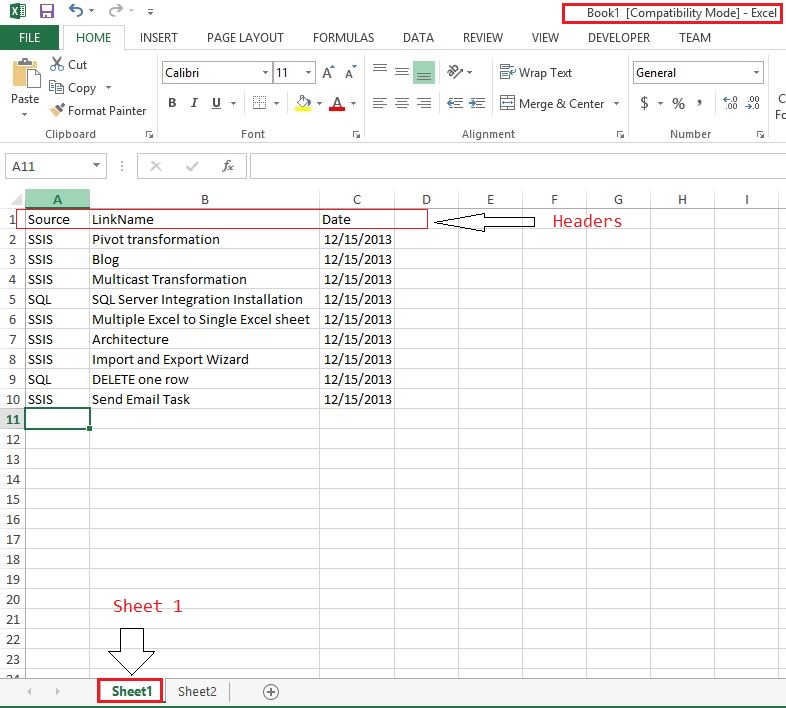Decrease font size with small A icon
Viewport: 786px width, 708px height.
click(350, 73)
